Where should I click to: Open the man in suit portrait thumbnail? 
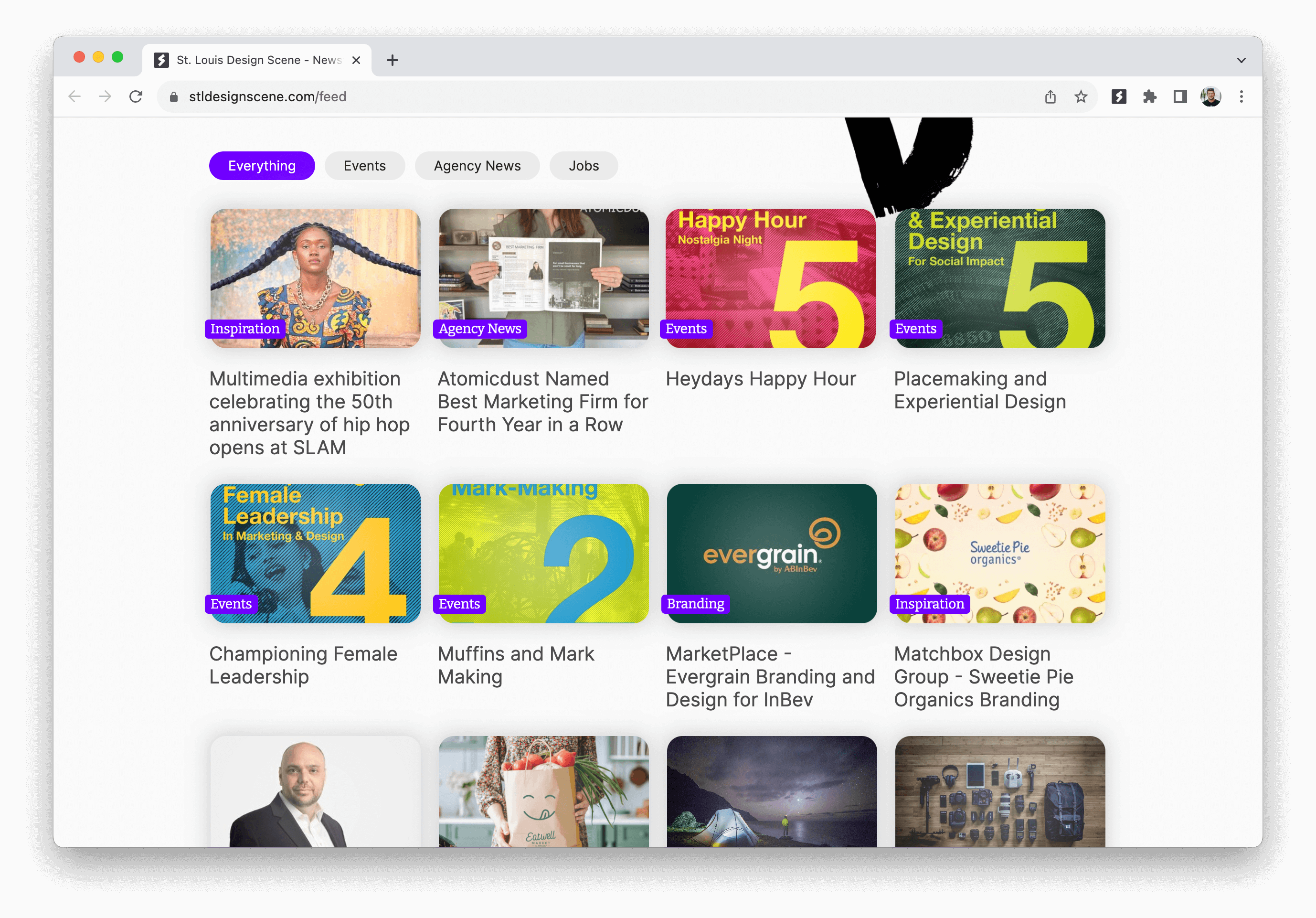pos(315,792)
